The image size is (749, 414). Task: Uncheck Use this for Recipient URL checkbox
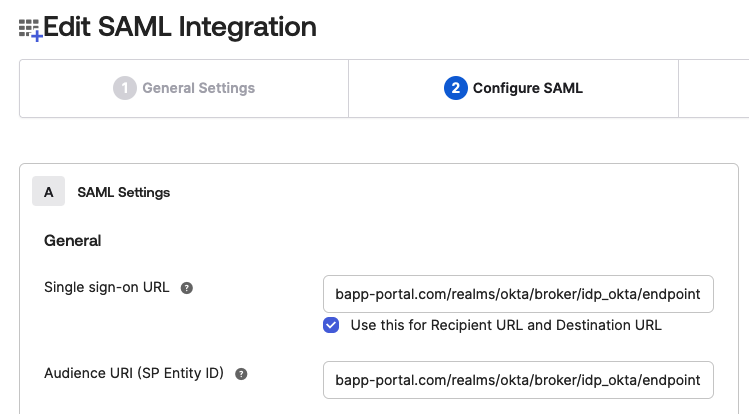pyautogui.click(x=331, y=325)
